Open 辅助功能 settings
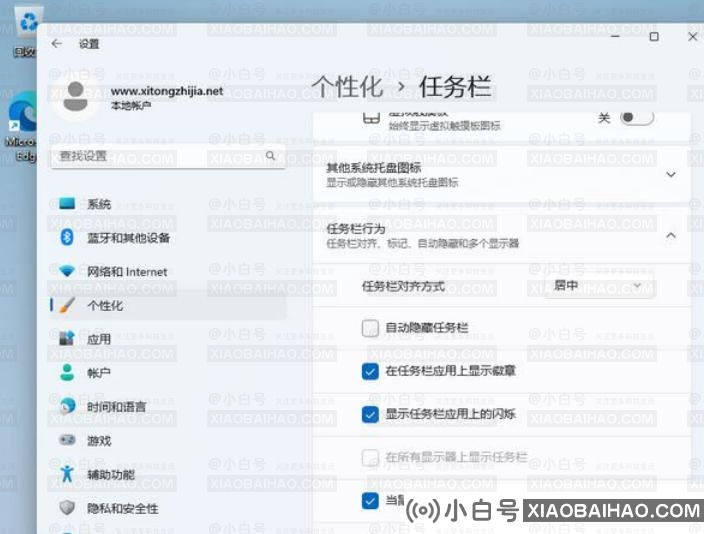Image resolution: width=704 pixels, height=534 pixels. click(x=168, y=474)
